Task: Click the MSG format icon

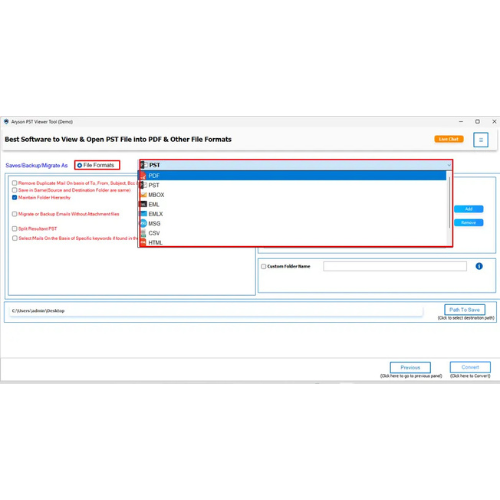Action: coord(143,223)
